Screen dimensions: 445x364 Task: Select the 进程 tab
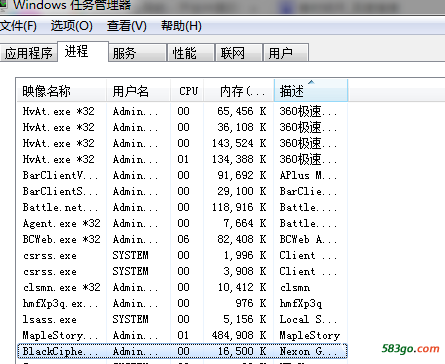click(83, 51)
